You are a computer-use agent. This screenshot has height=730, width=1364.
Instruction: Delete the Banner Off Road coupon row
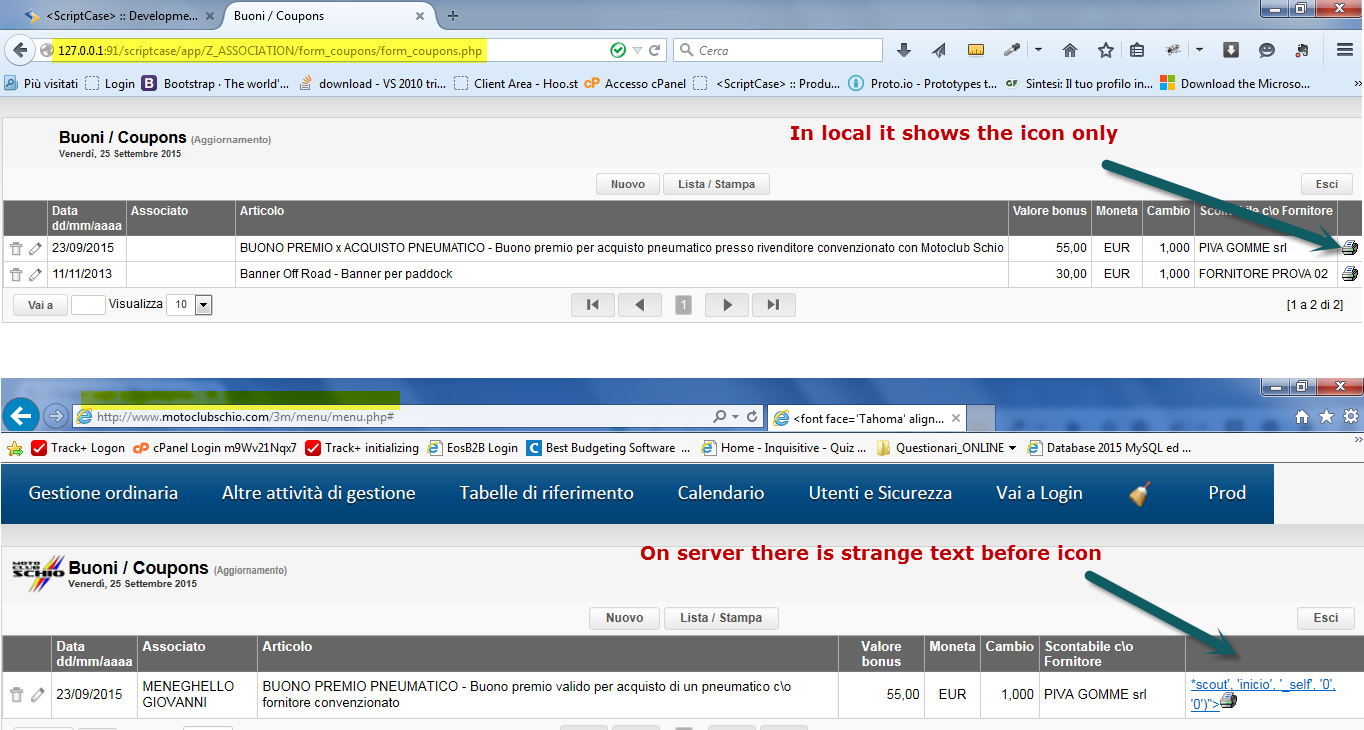(16, 274)
